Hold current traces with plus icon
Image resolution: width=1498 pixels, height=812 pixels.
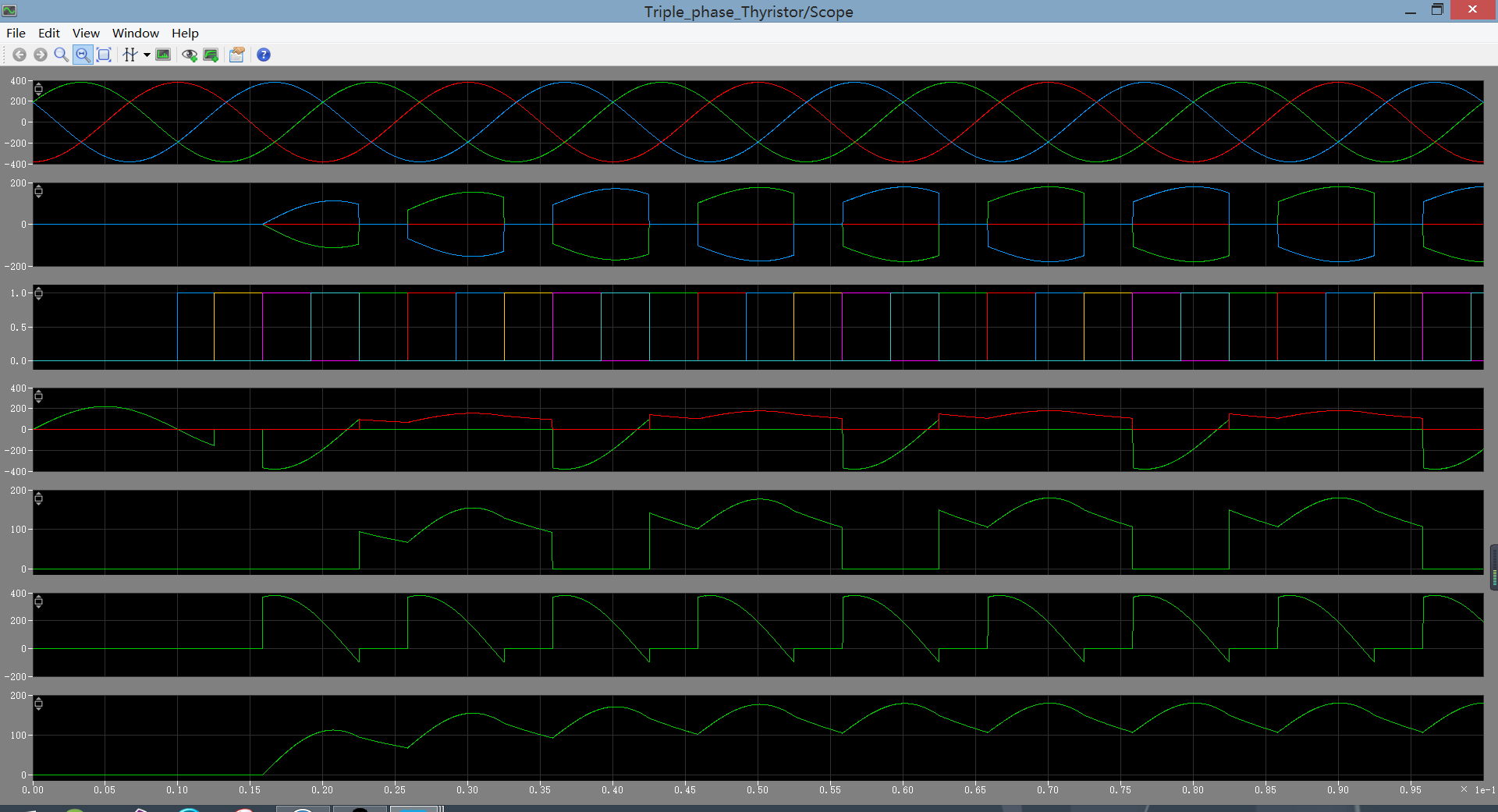[x=211, y=55]
